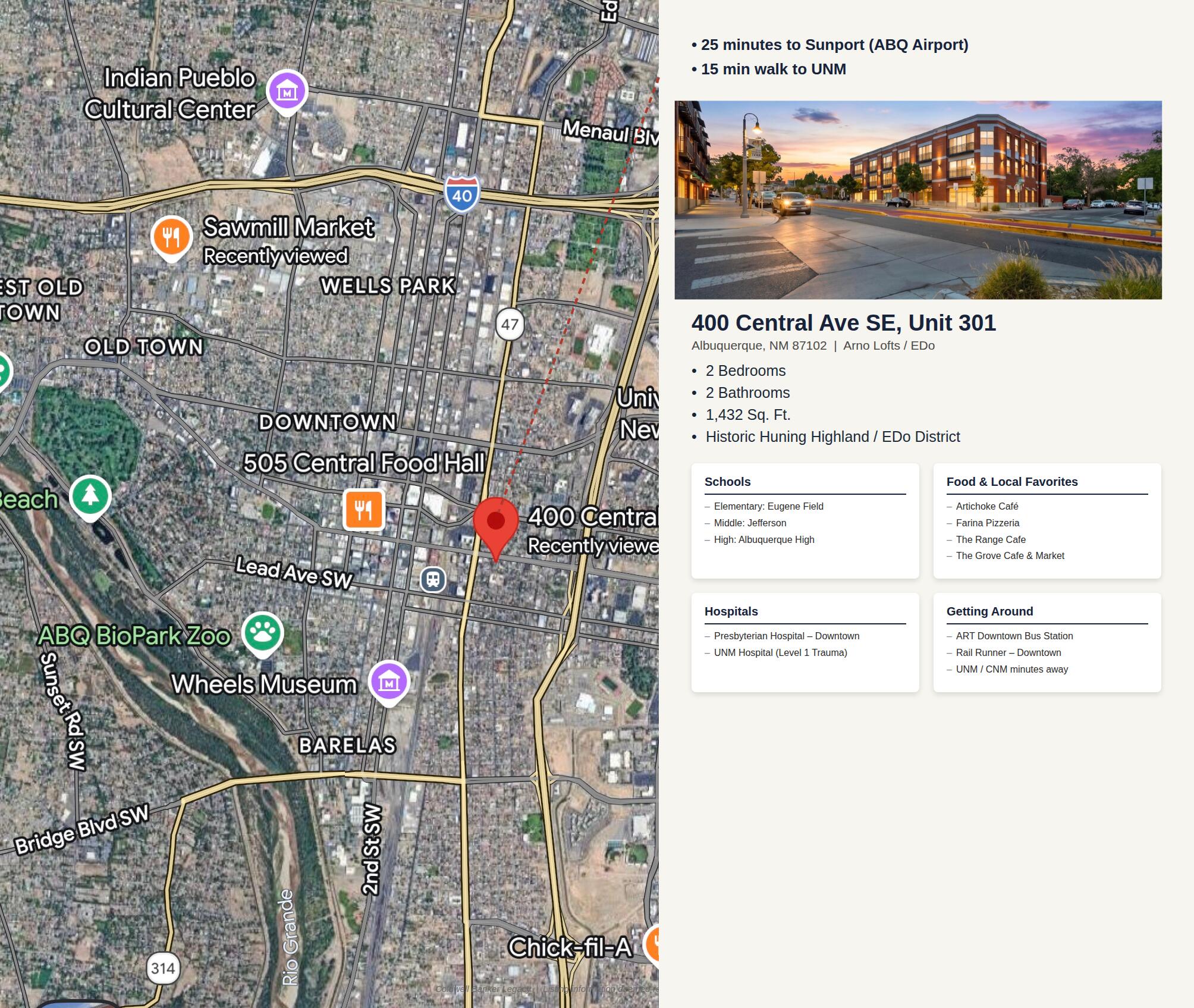Click the Albuquerque, NM 87102 address line

click(x=813, y=346)
